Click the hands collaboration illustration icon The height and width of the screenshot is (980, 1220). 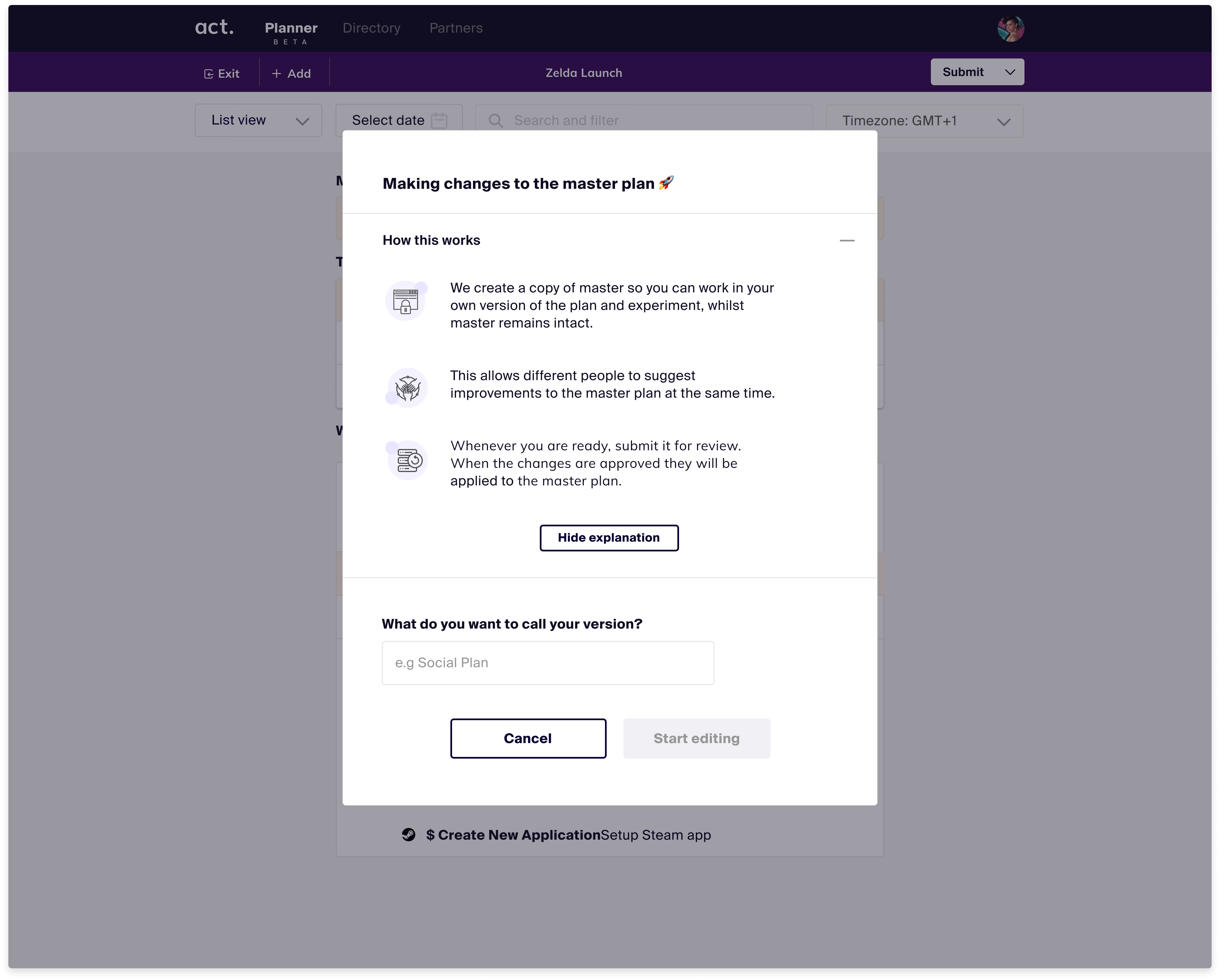408,388
